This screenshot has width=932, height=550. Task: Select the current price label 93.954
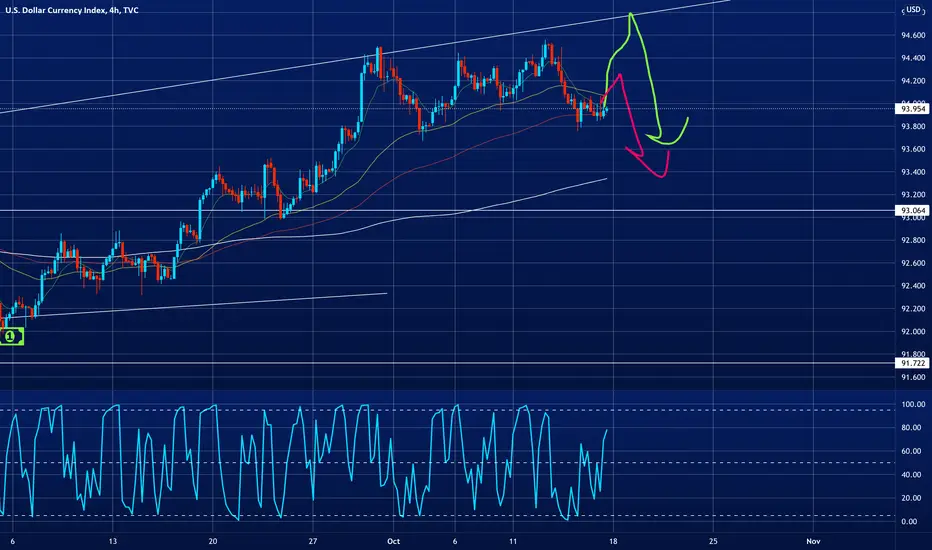coord(912,109)
